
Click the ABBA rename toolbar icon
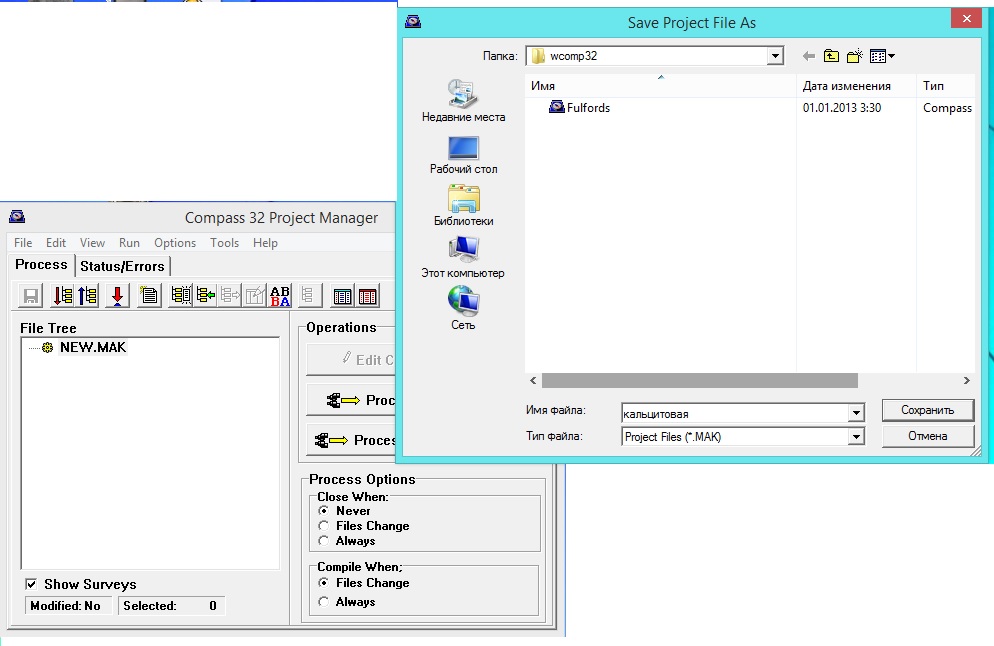281,296
